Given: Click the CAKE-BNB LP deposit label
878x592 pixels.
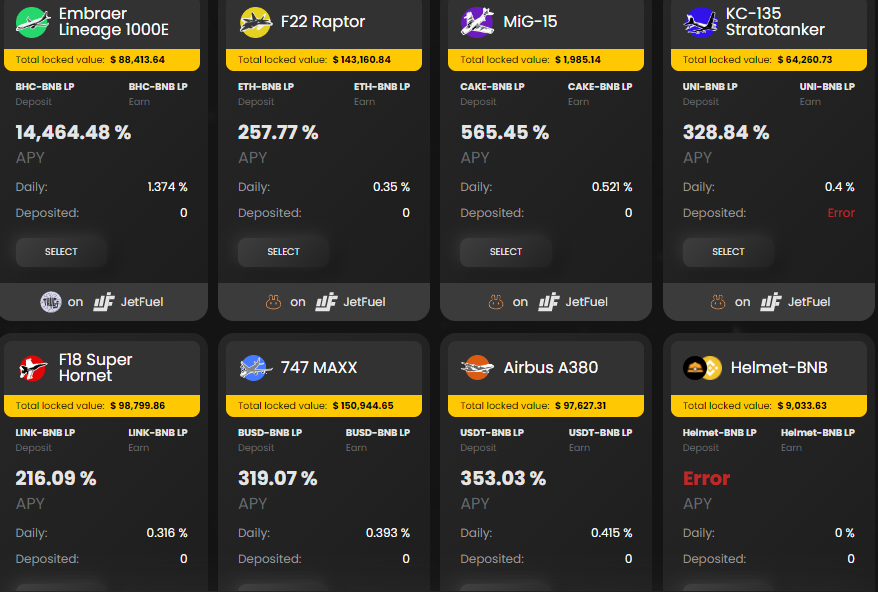Looking at the screenshot, I should [492, 87].
